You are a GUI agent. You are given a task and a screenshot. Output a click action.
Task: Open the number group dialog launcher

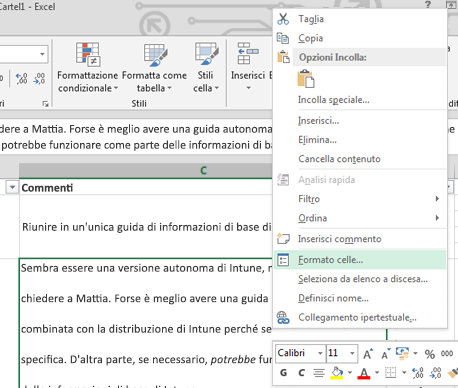coord(45,104)
